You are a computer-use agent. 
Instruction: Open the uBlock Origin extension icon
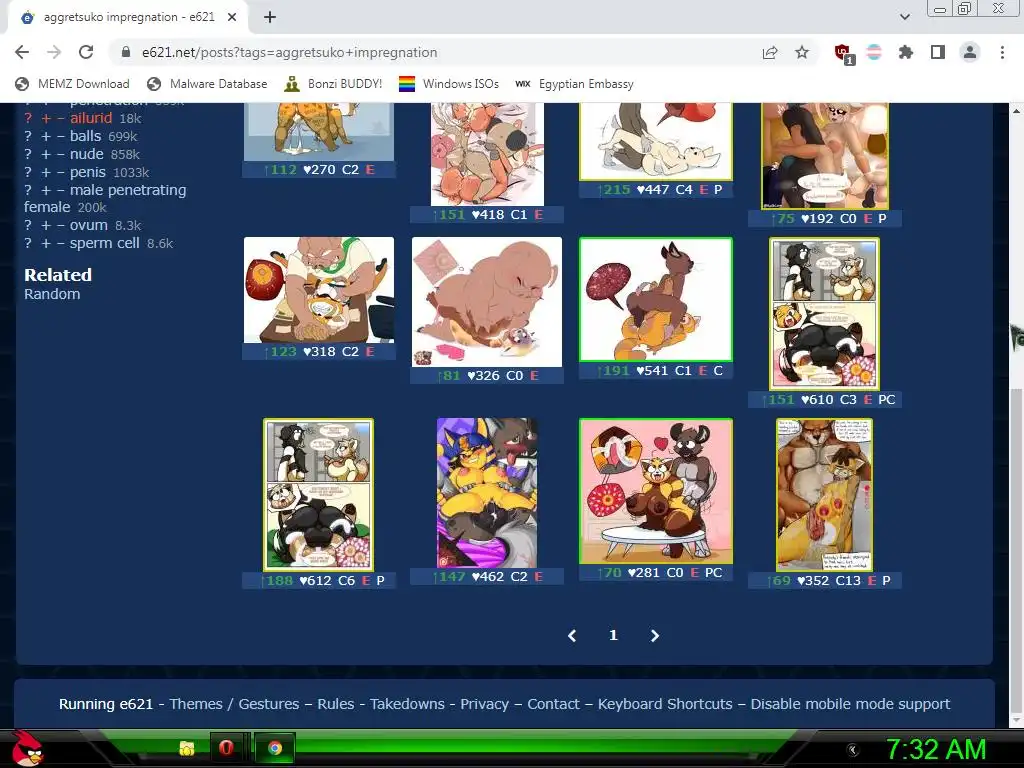click(843, 53)
